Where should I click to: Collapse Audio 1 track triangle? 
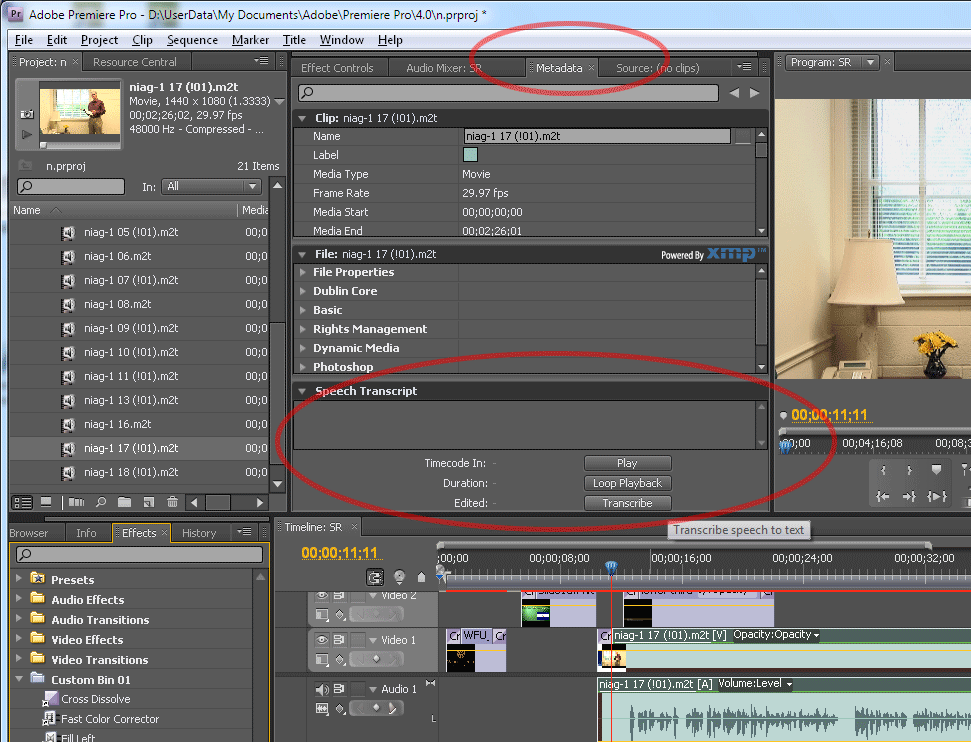click(x=373, y=689)
